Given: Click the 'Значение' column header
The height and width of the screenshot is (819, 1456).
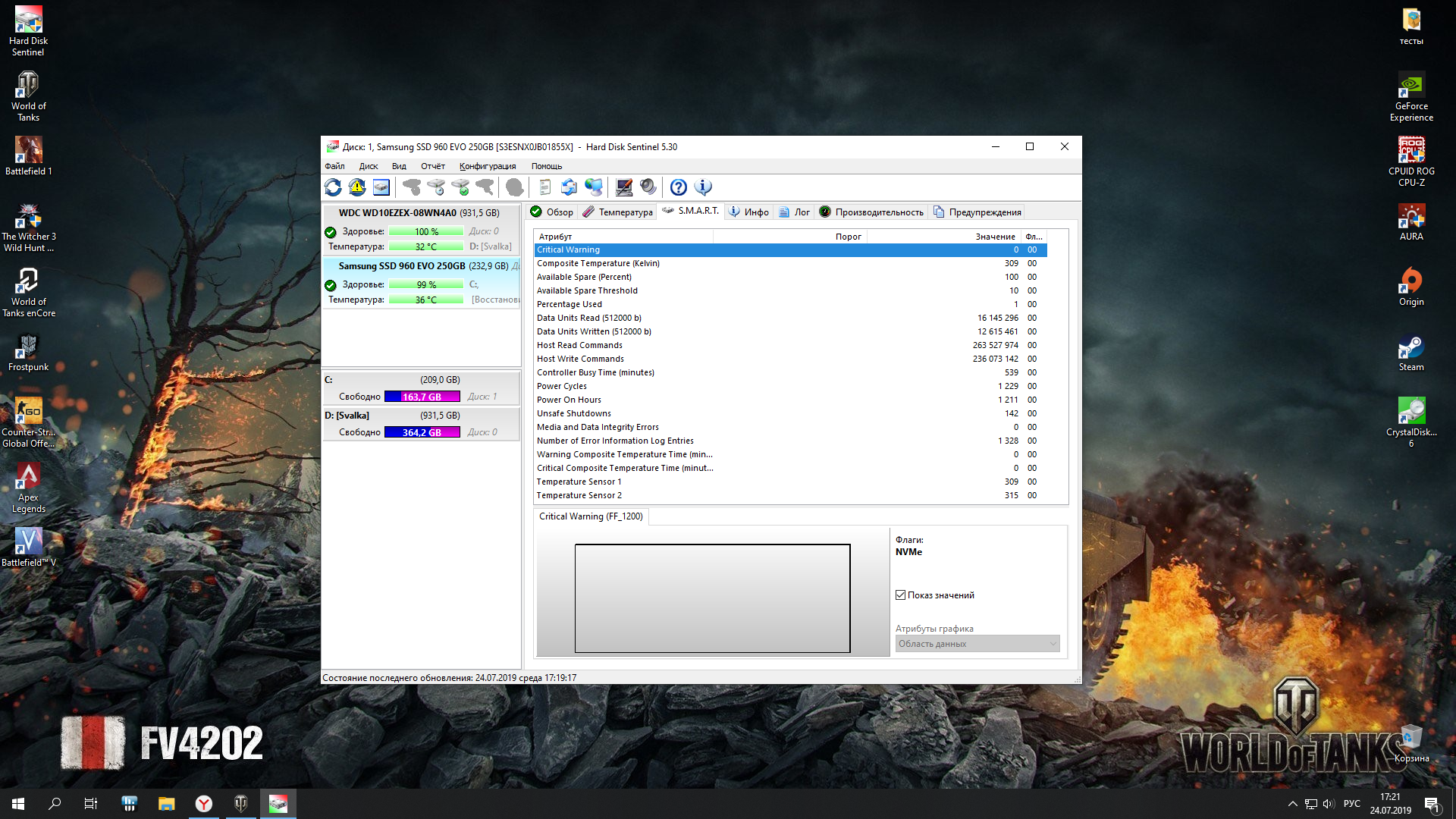Looking at the screenshot, I should 994,237.
